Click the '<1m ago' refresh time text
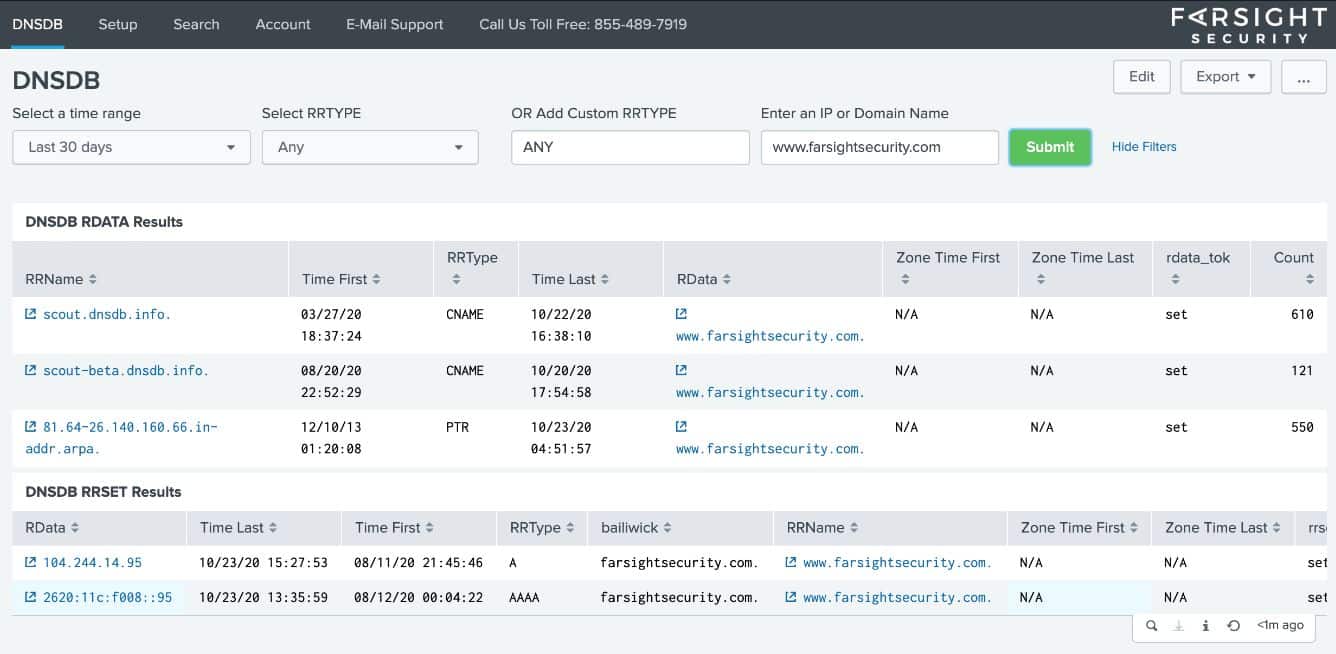 pos(1280,626)
